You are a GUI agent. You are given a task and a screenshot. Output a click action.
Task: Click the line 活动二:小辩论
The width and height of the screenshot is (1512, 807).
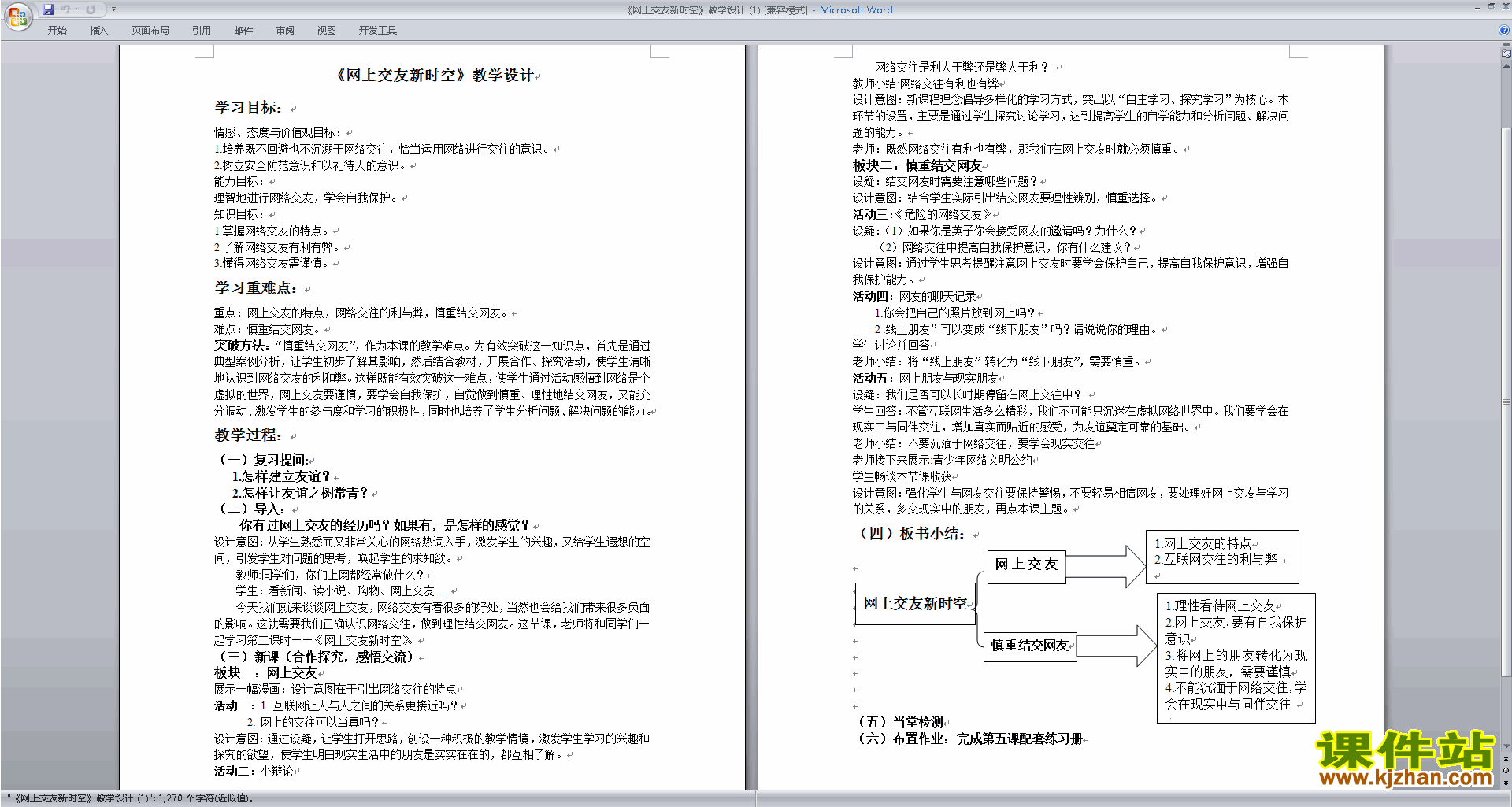pos(254,771)
